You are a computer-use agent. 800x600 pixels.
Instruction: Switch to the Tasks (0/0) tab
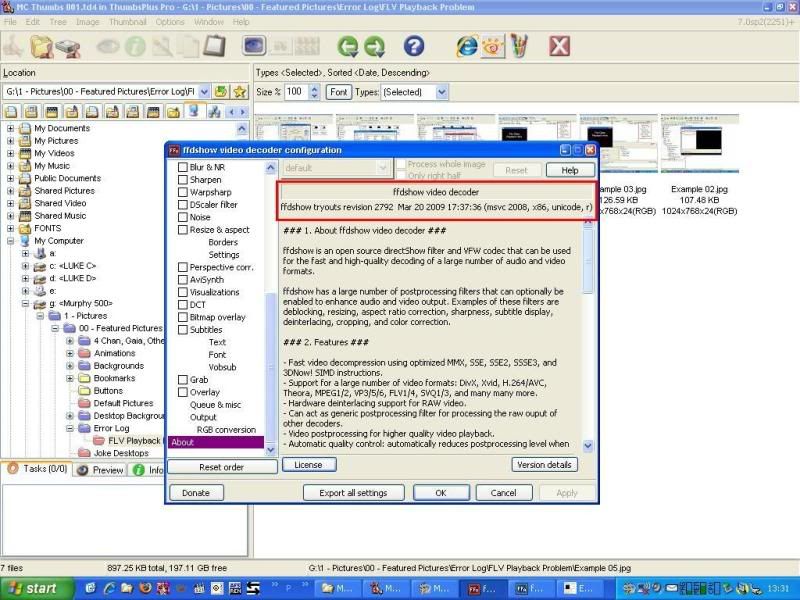[x=37, y=469]
